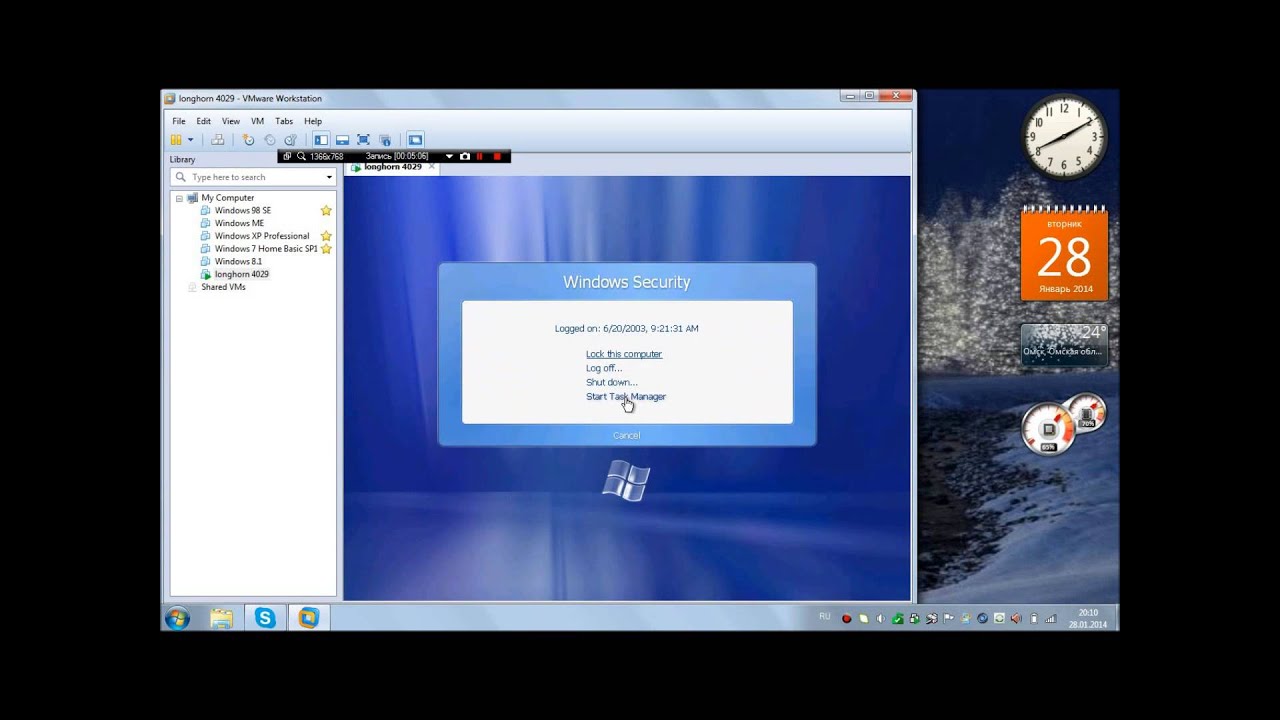Toggle favorite star for Windows 7 Home Basic
This screenshot has height=720, width=1280.
pyautogui.click(x=326, y=249)
